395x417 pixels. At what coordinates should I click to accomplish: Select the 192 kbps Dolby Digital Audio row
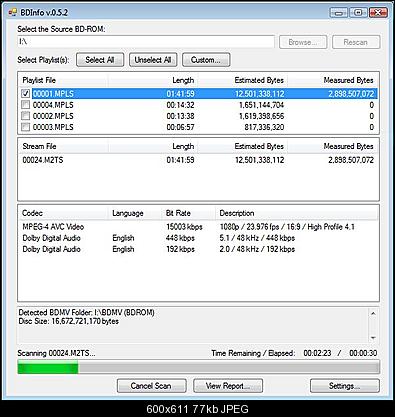click(198, 249)
